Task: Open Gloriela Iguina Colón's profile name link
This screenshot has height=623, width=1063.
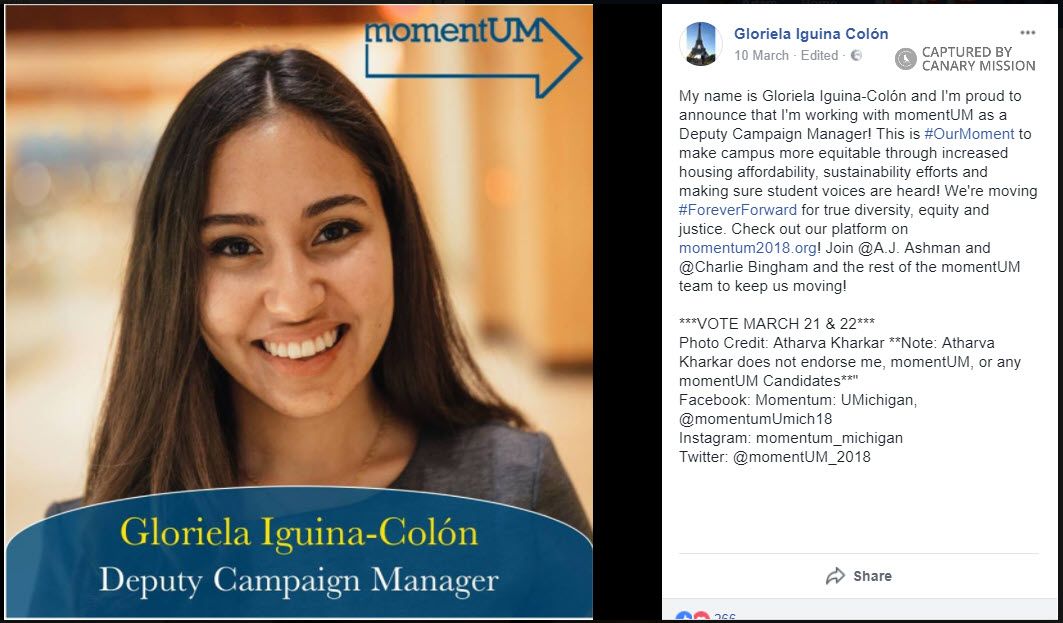Action: pos(811,34)
